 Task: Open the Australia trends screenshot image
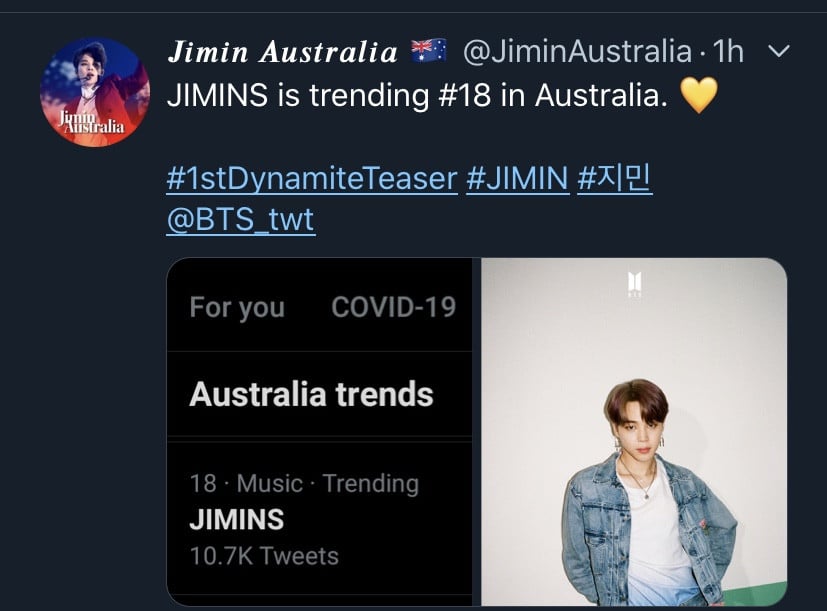320,432
